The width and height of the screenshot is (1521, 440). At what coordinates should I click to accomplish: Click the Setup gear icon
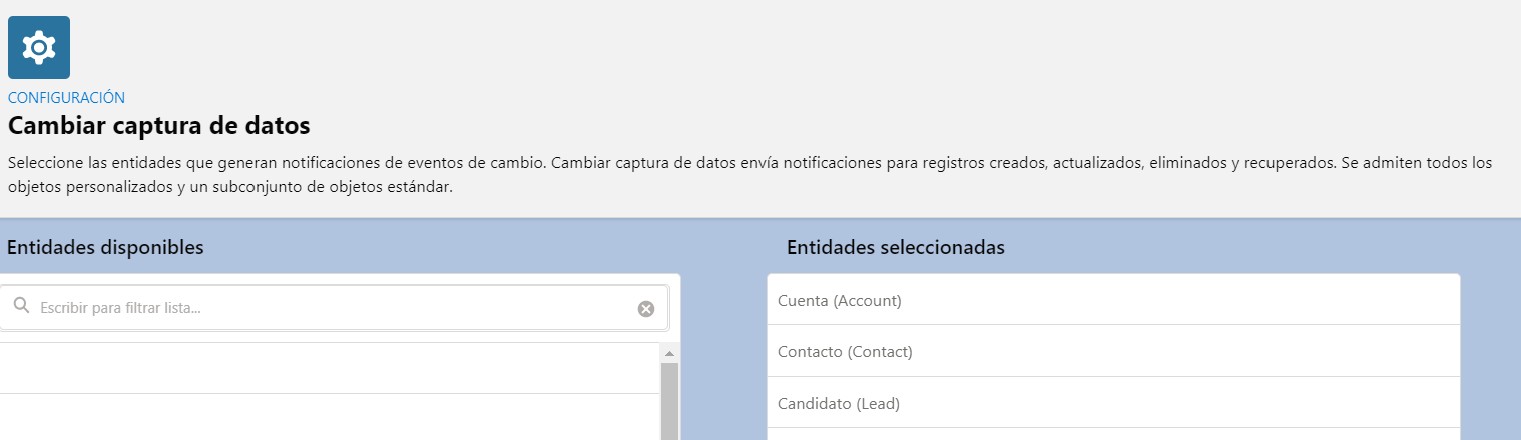point(39,47)
